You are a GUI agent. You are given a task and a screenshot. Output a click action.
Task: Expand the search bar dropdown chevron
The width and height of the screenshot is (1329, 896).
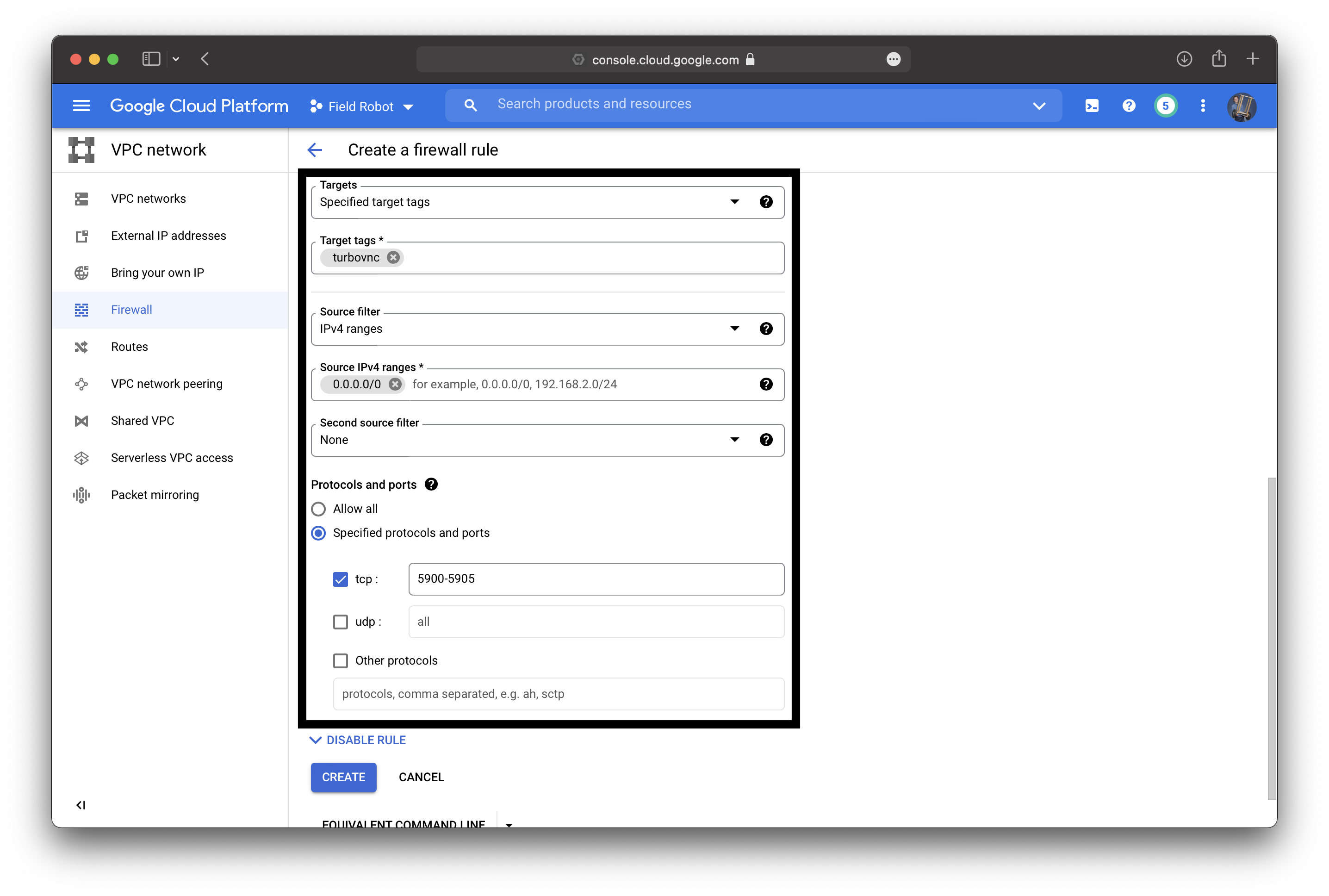click(x=1039, y=106)
